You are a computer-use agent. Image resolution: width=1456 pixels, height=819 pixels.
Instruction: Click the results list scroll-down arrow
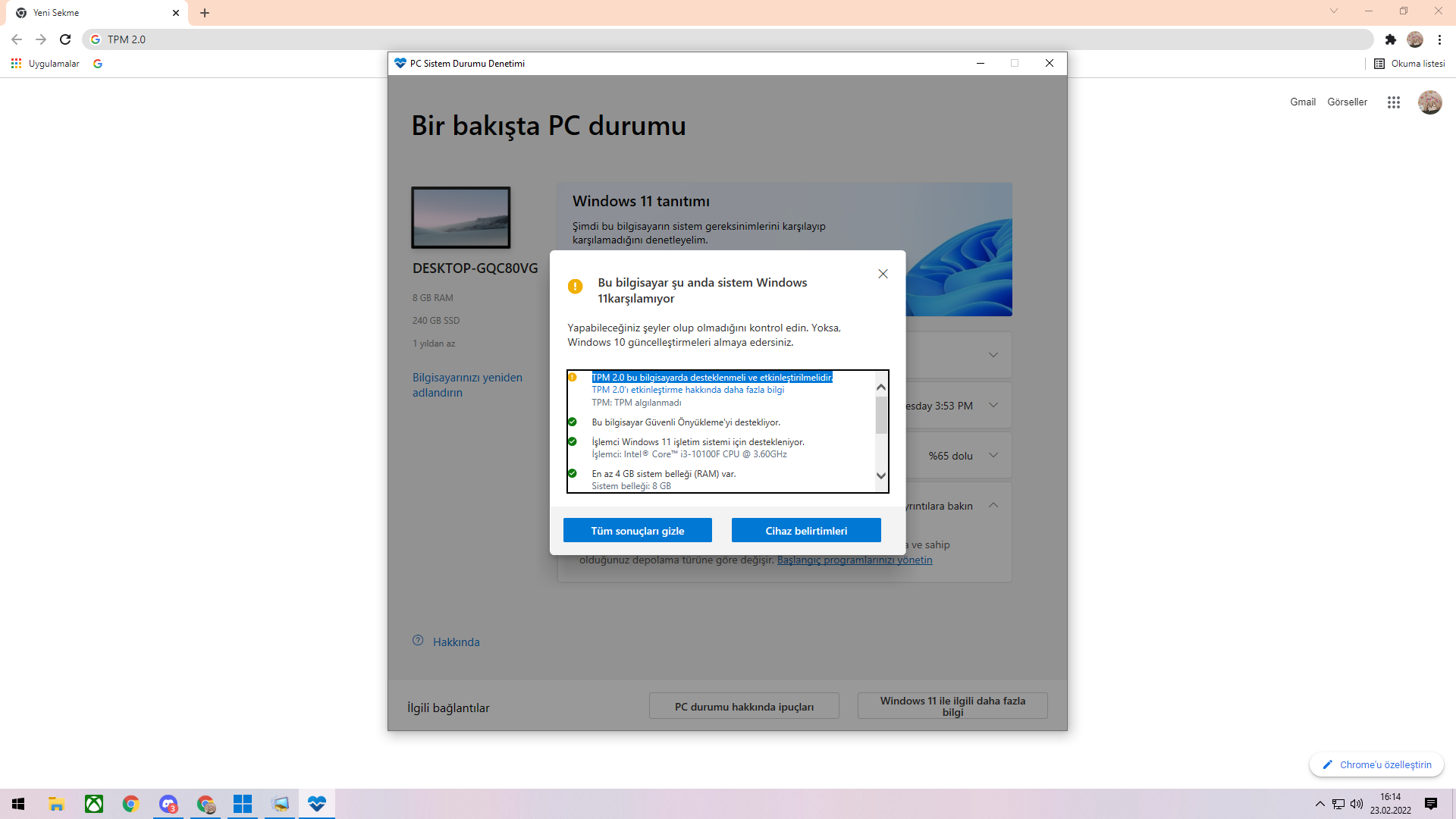tap(881, 476)
